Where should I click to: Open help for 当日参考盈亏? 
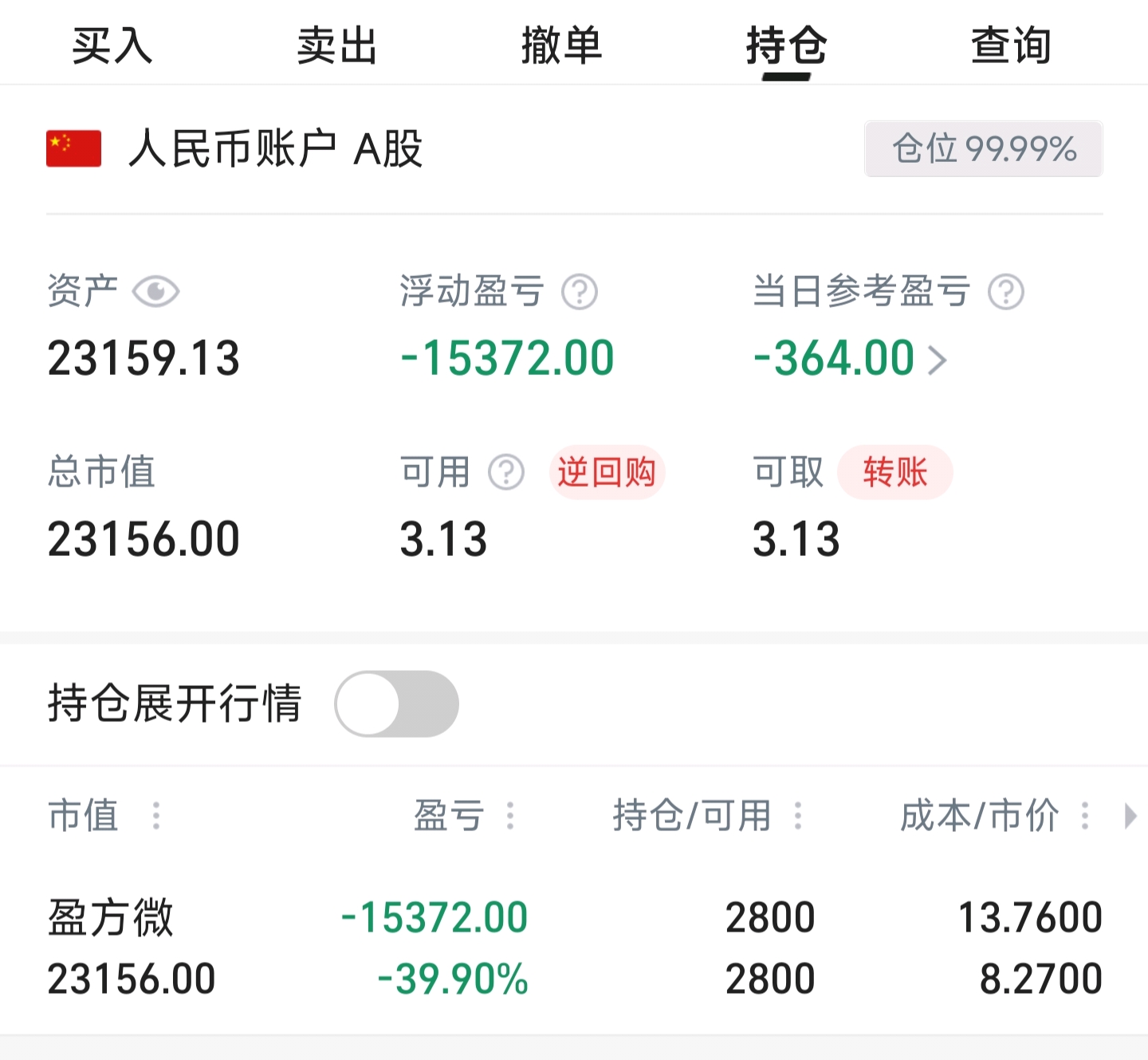[x=1006, y=292]
